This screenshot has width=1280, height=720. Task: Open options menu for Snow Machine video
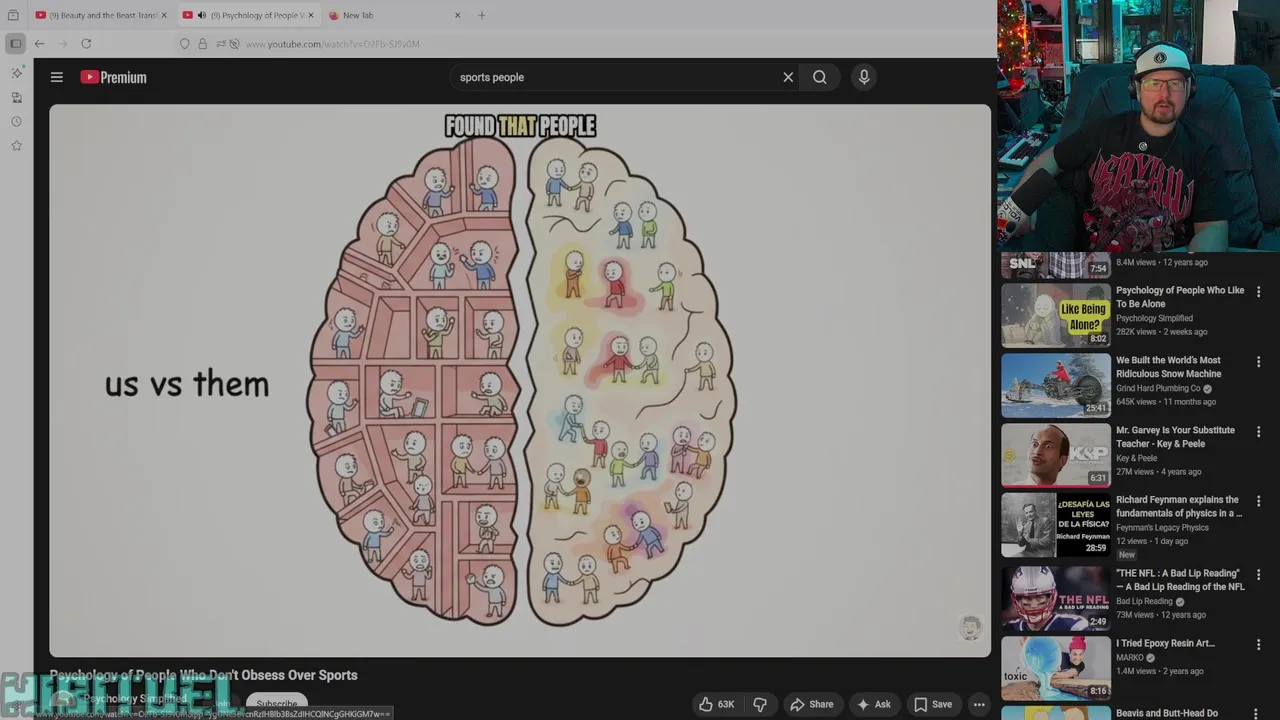point(1259,362)
